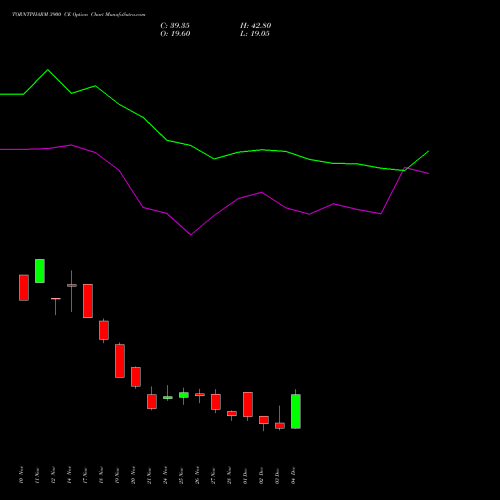Screen dimensions: 500x500
Task: Select the 12 Nov date label
Action: point(53,475)
